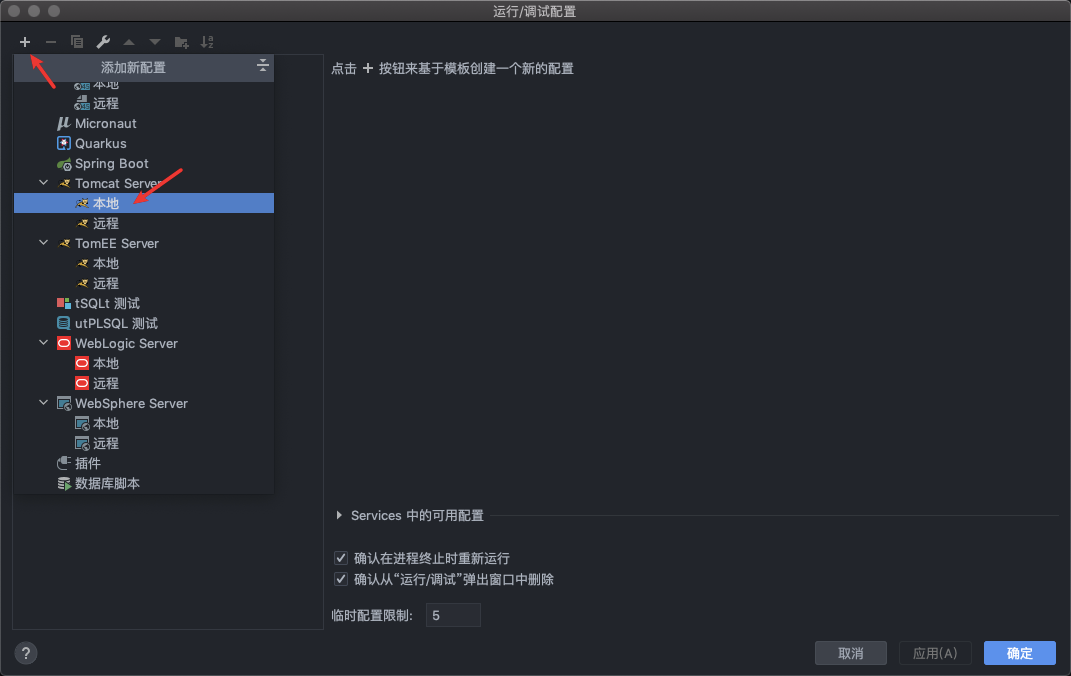
Task: Click the Tomcat Server label
Action: 118,183
